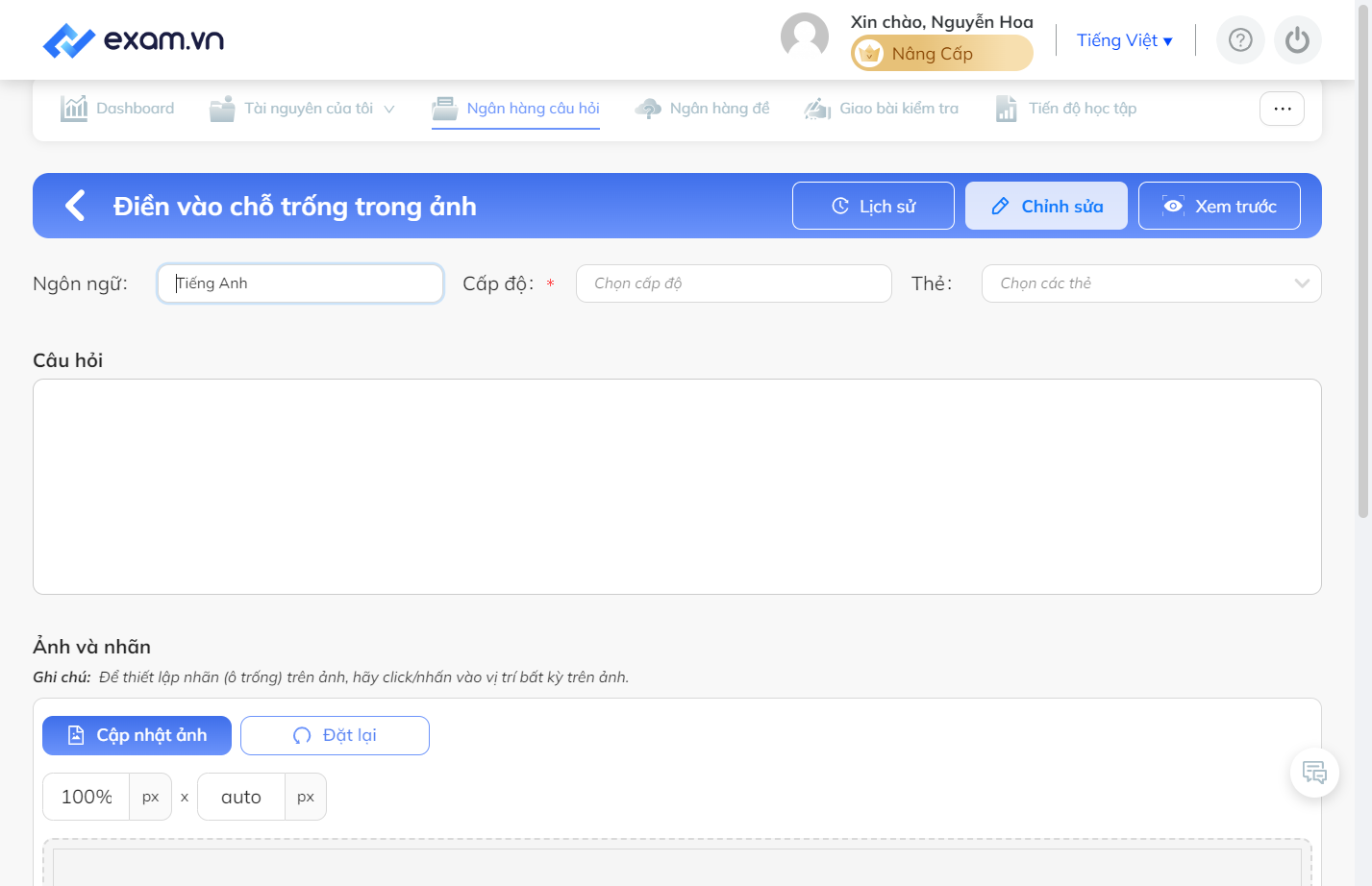Click the Tài nguyên của tôi folder icon

(222, 109)
